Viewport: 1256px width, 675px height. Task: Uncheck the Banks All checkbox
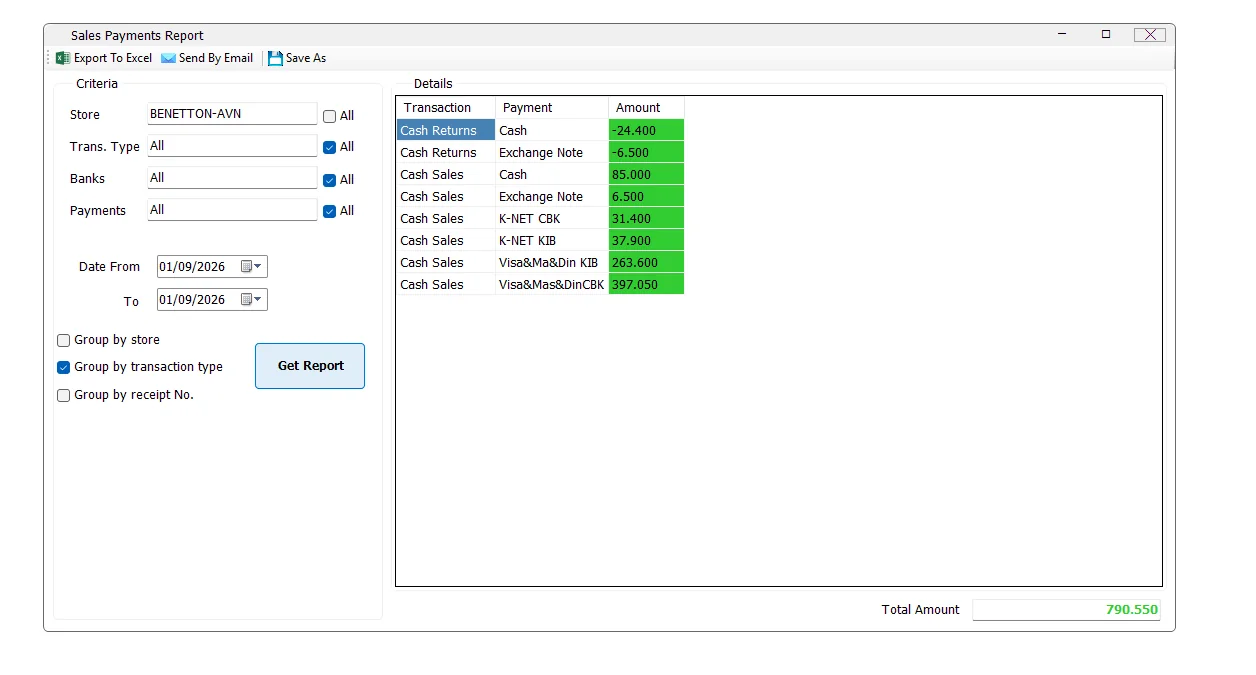click(x=329, y=180)
